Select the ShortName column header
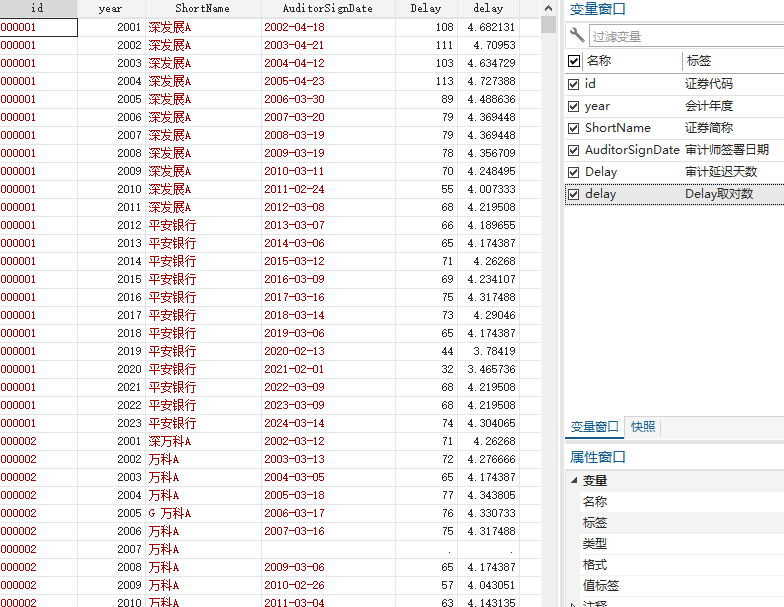The width and height of the screenshot is (784, 607). [203, 8]
